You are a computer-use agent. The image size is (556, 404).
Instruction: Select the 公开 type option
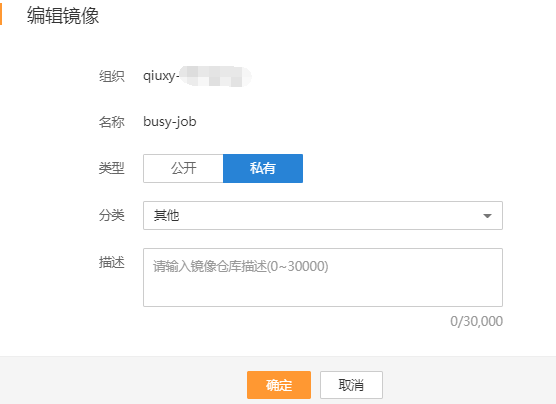[x=183, y=168]
